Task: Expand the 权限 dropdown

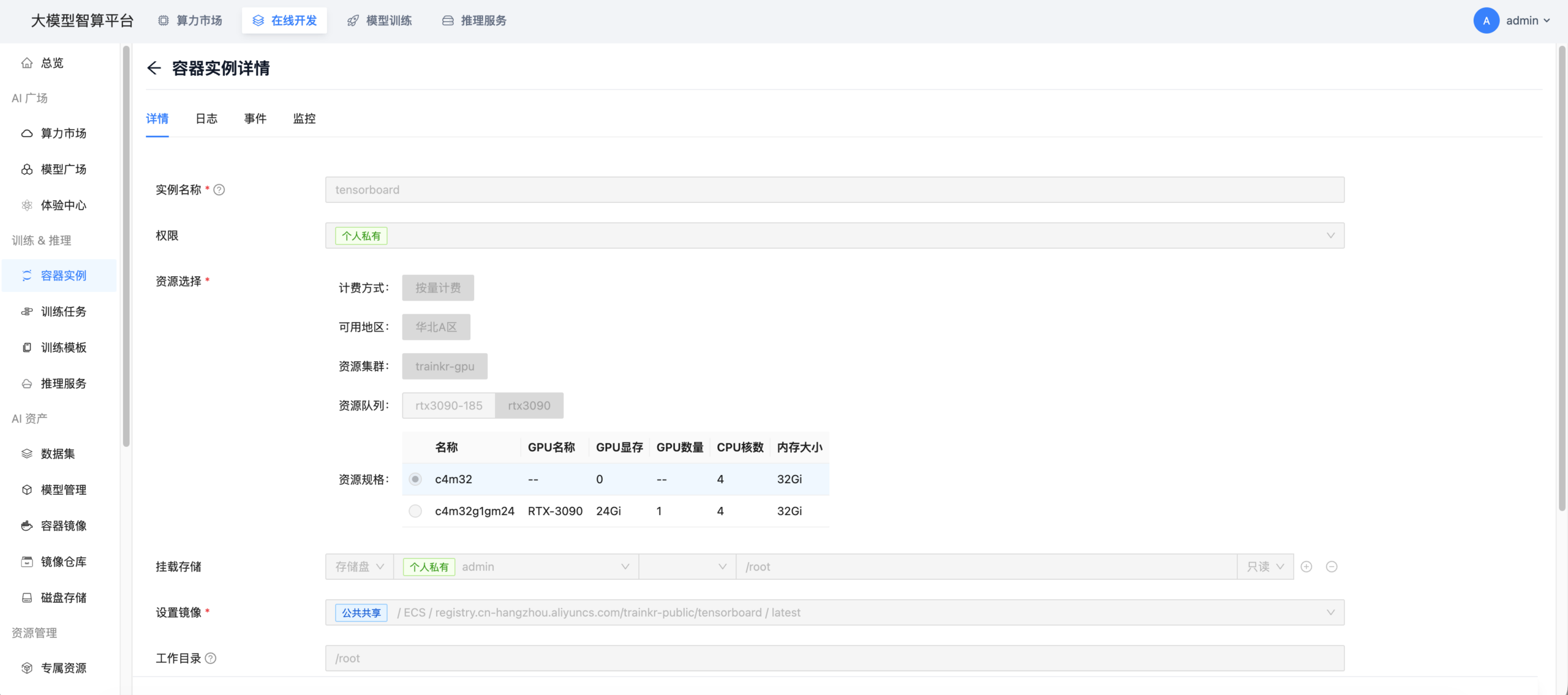Action: (1330, 236)
